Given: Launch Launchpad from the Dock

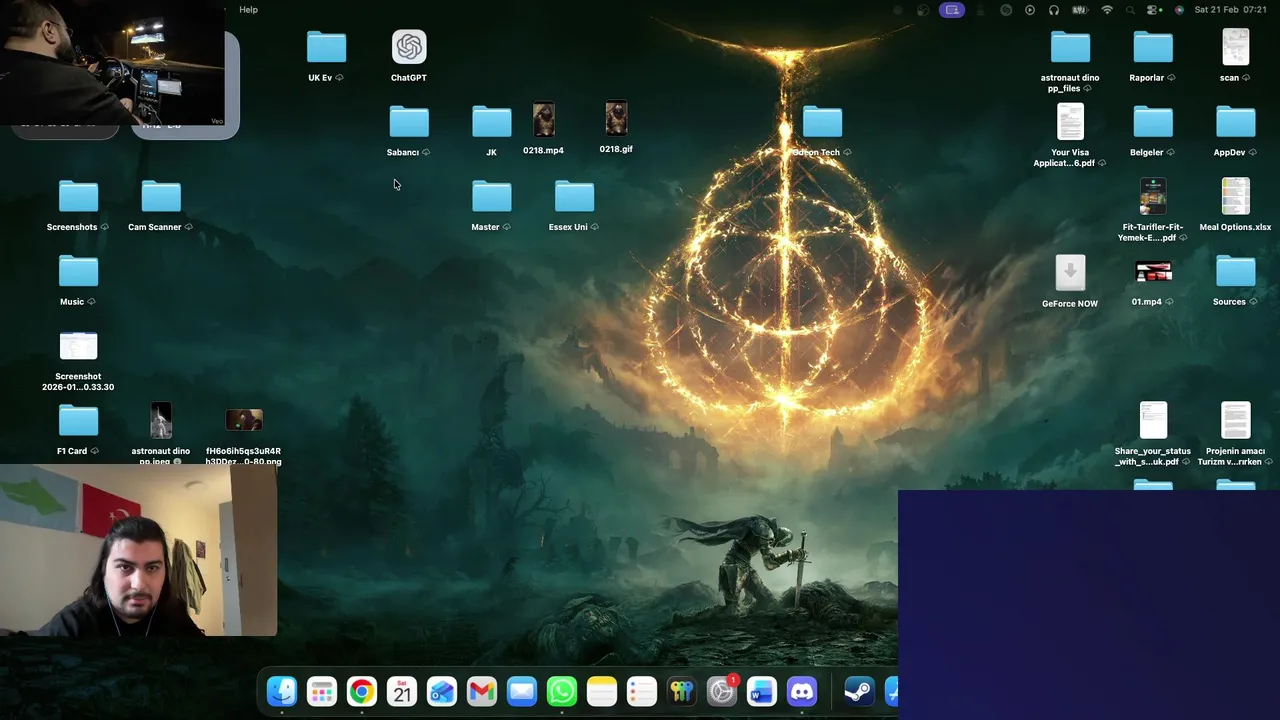Looking at the screenshot, I should point(322,691).
